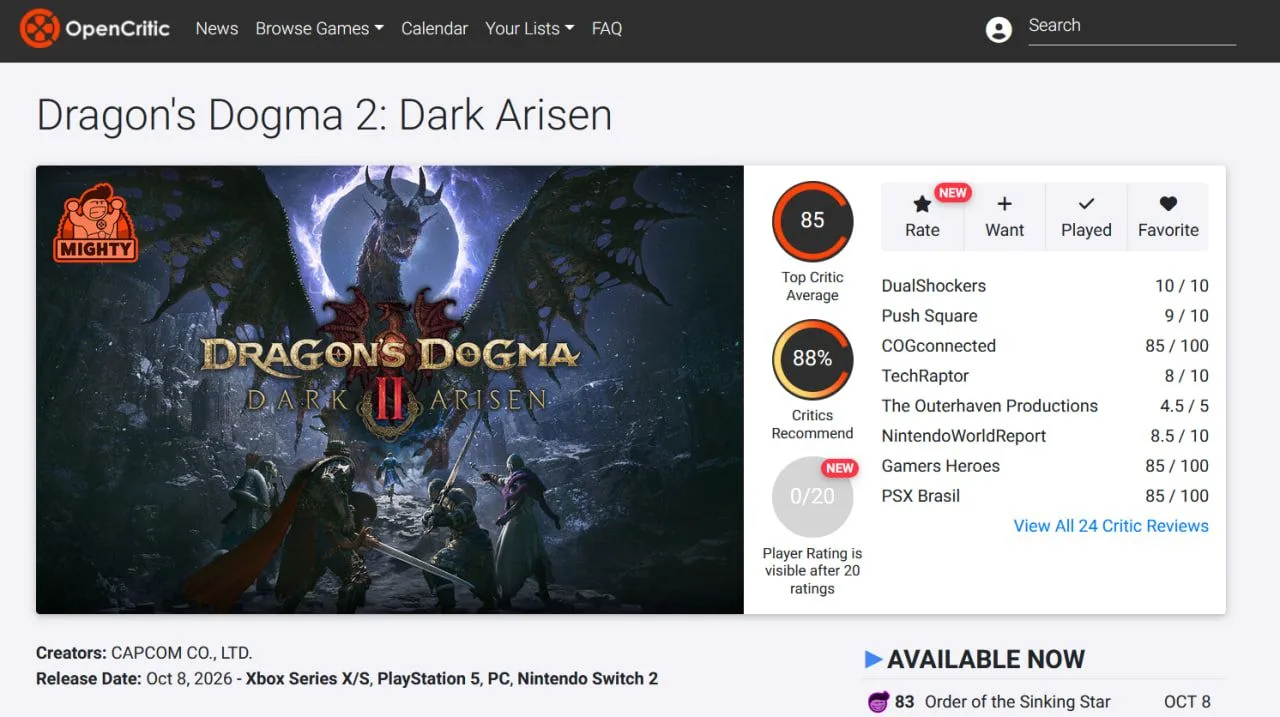Click The Outerhaven score 4.5 / 5
This screenshot has height=717, width=1280.
click(x=1184, y=406)
